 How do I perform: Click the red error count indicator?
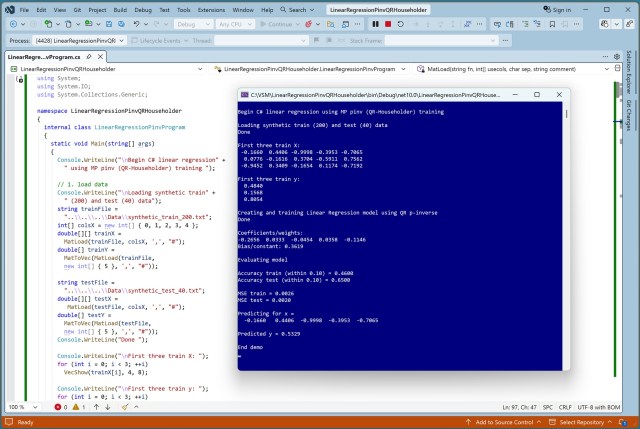[61, 407]
